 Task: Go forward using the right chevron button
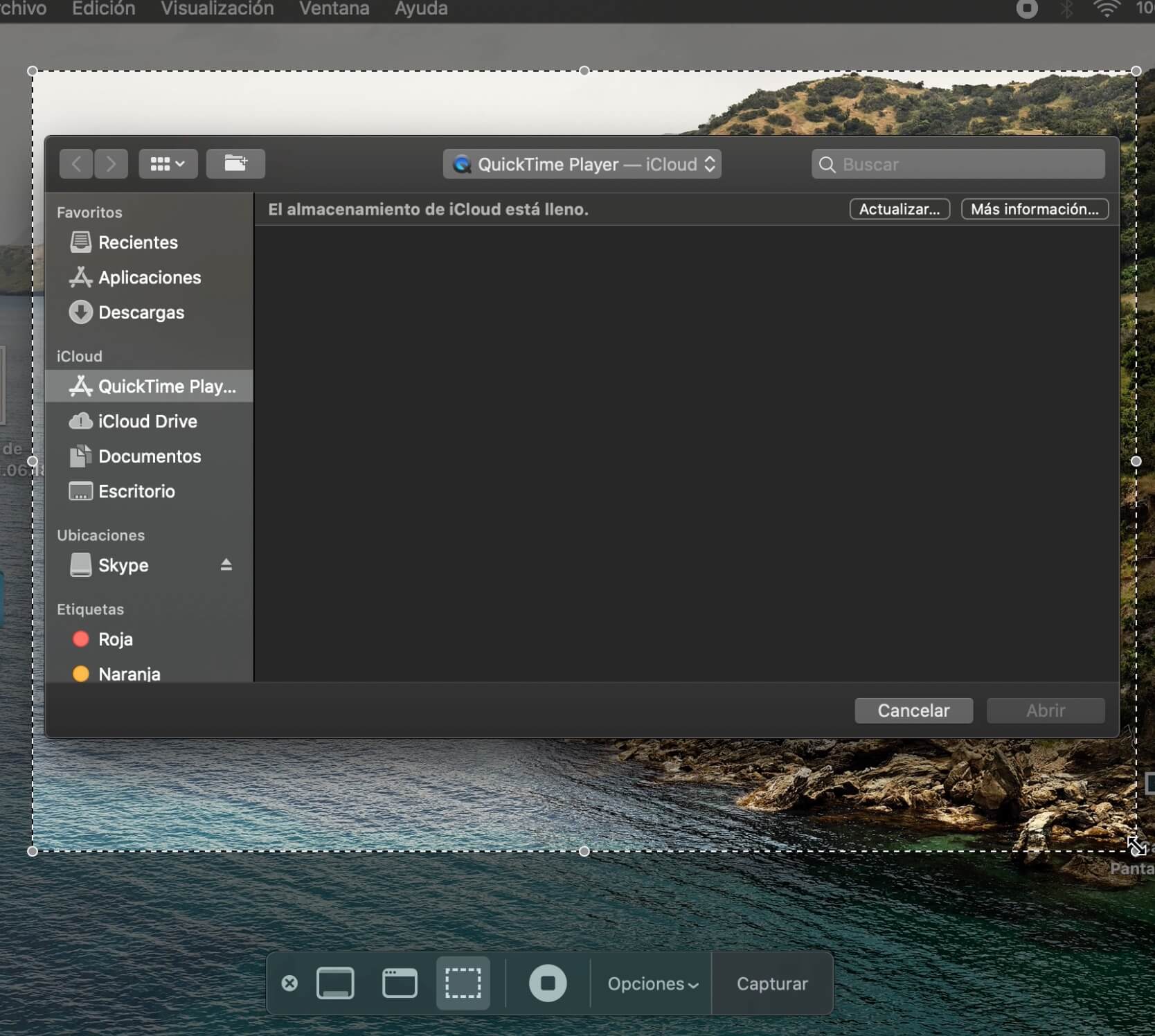(111, 164)
